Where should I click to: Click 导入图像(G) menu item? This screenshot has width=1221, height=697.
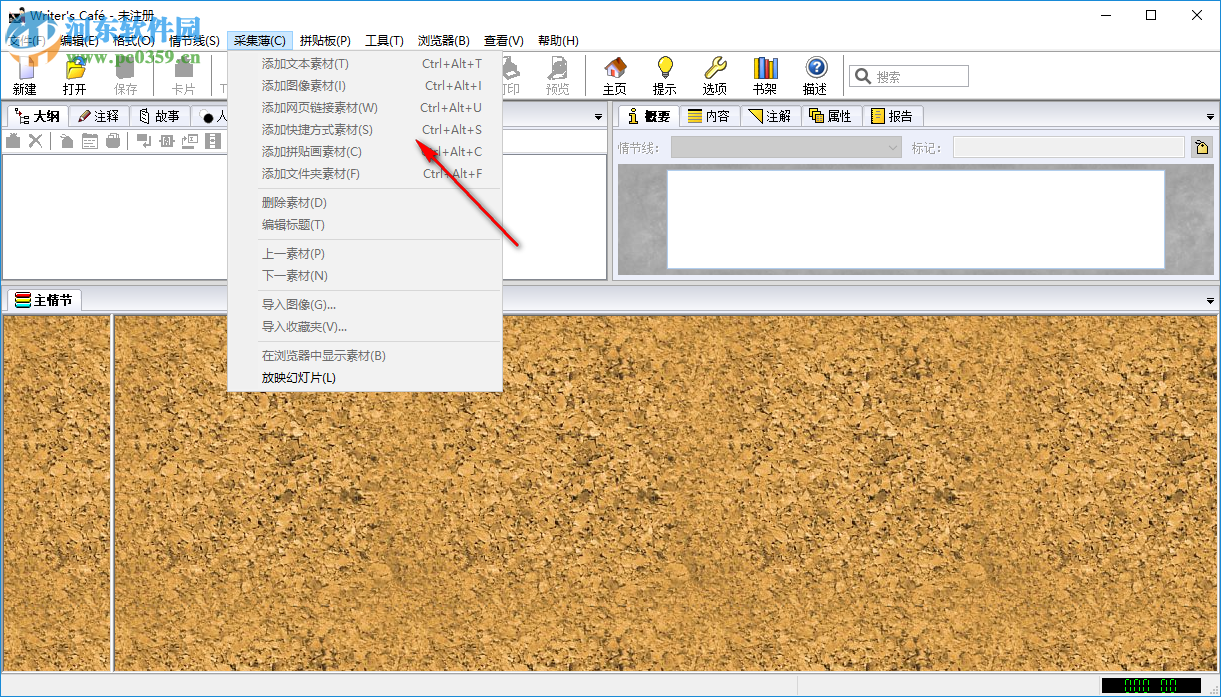pyautogui.click(x=300, y=304)
